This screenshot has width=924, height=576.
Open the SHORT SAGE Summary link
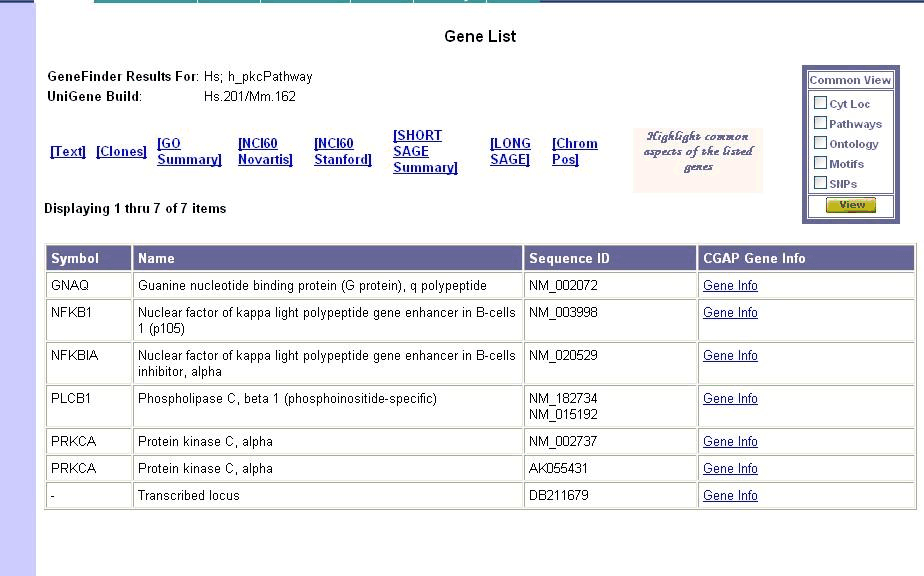pyautogui.click(x=425, y=152)
